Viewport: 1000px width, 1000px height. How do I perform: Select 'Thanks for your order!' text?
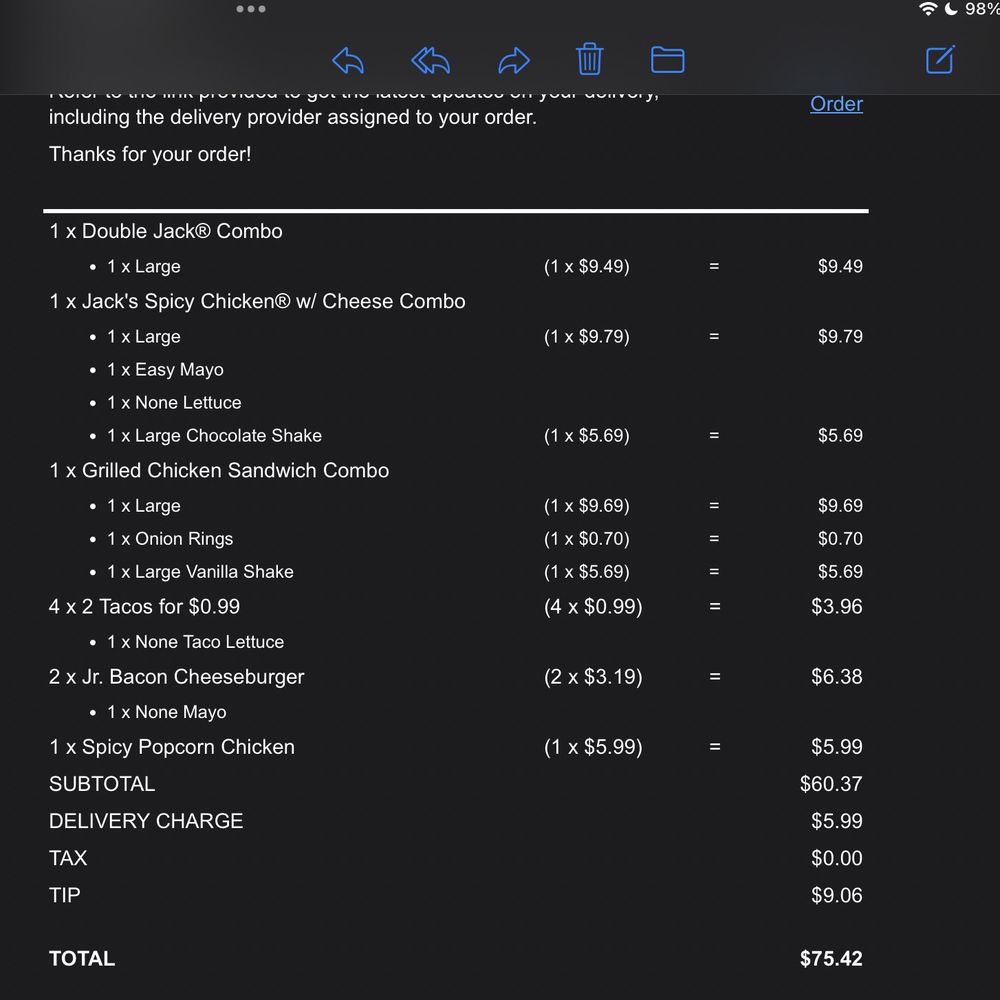click(x=150, y=154)
